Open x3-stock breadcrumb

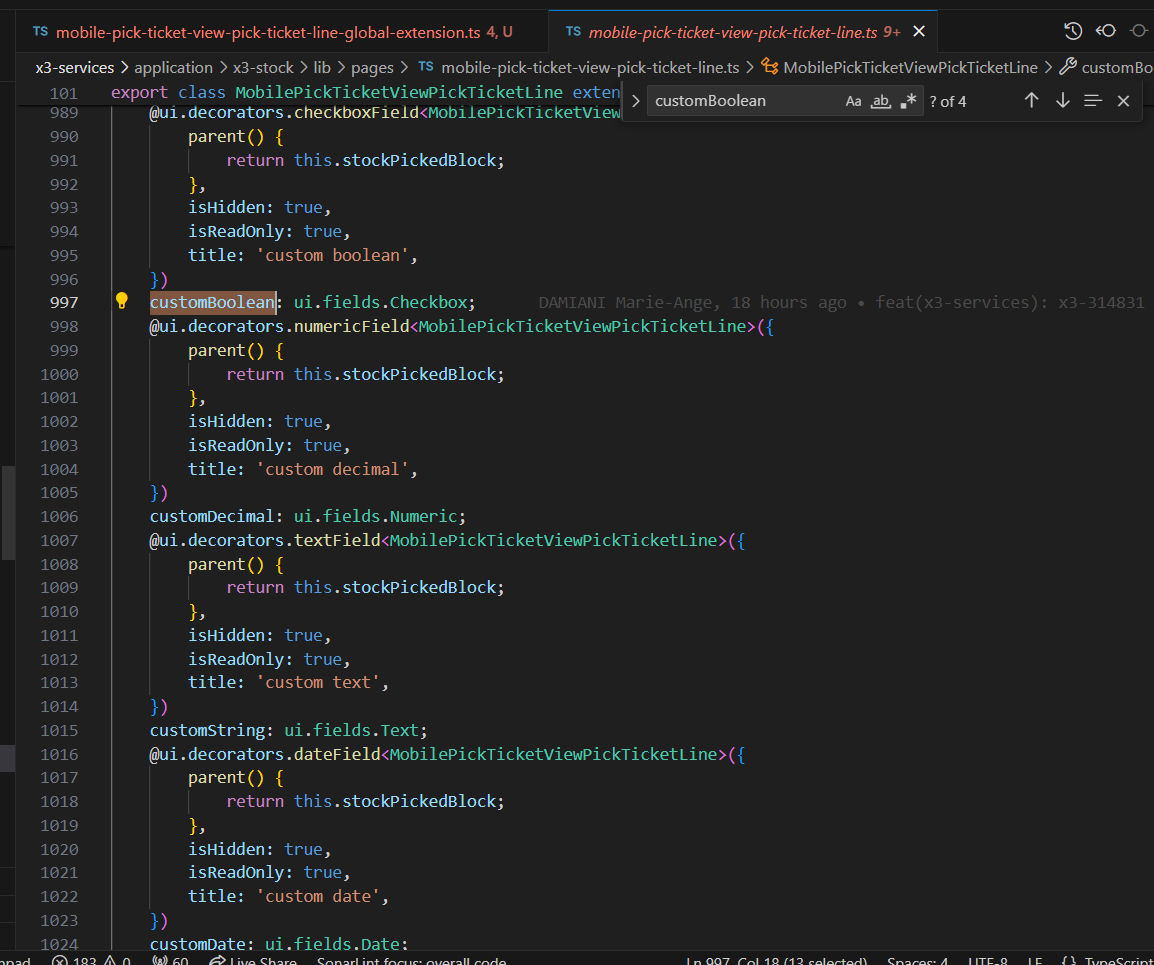coord(263,68)
